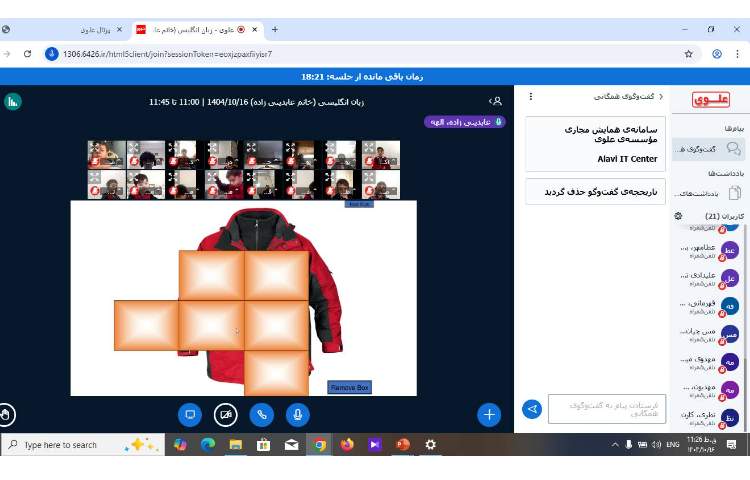Open the Chrome three-dot menu
750x480 pixels.
coord(737,54)
